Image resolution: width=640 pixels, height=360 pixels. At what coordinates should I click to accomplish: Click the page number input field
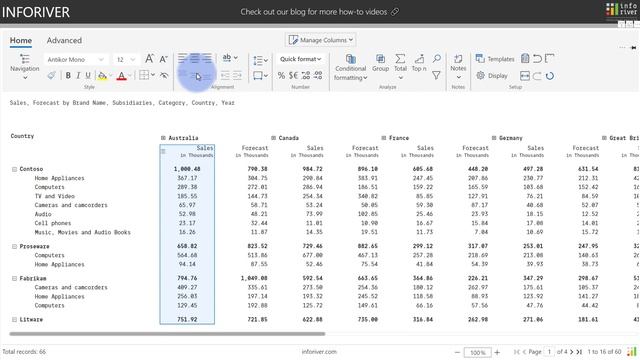click(x=549, y=352)
